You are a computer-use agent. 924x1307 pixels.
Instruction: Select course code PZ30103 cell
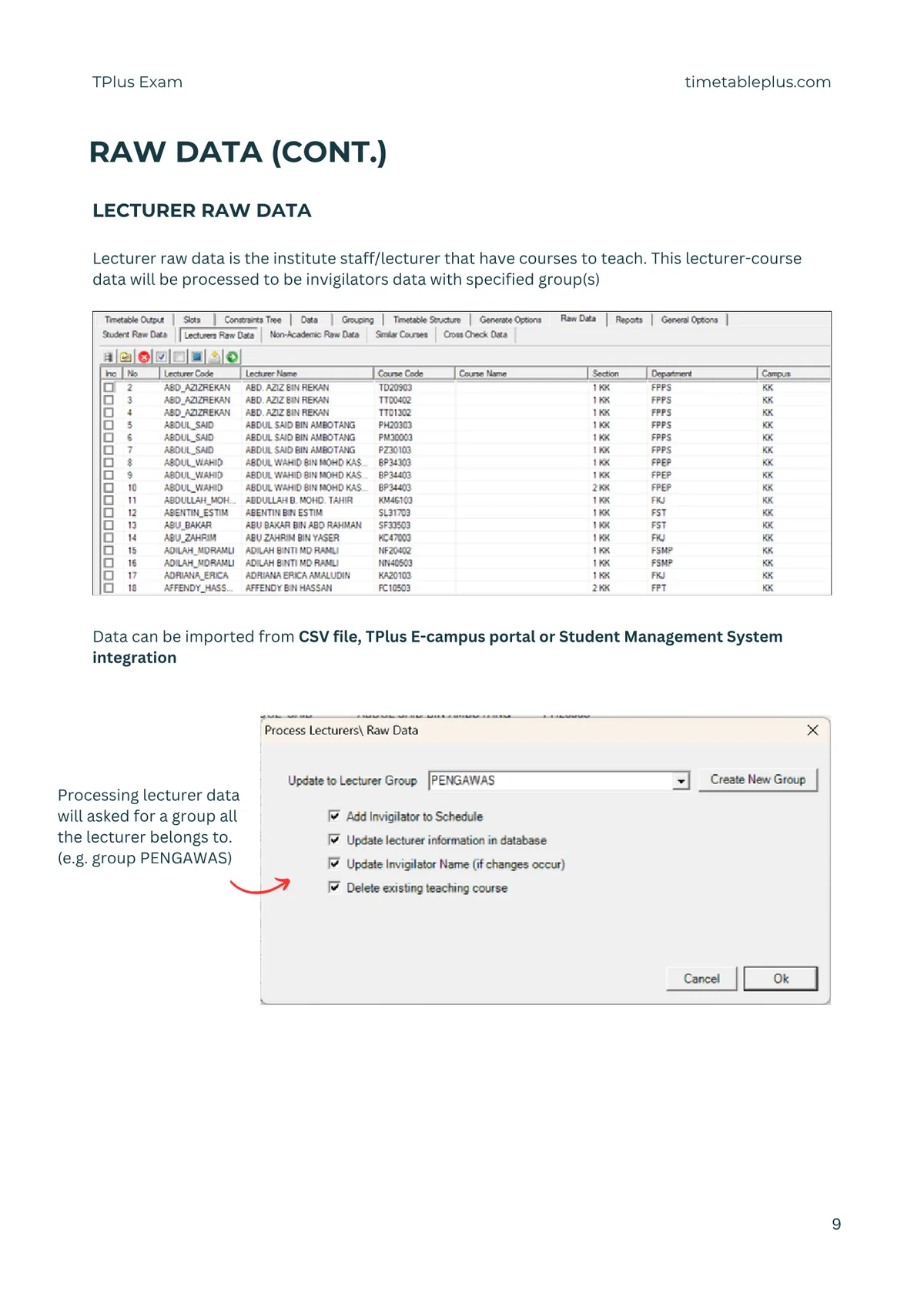pos(395,450)
